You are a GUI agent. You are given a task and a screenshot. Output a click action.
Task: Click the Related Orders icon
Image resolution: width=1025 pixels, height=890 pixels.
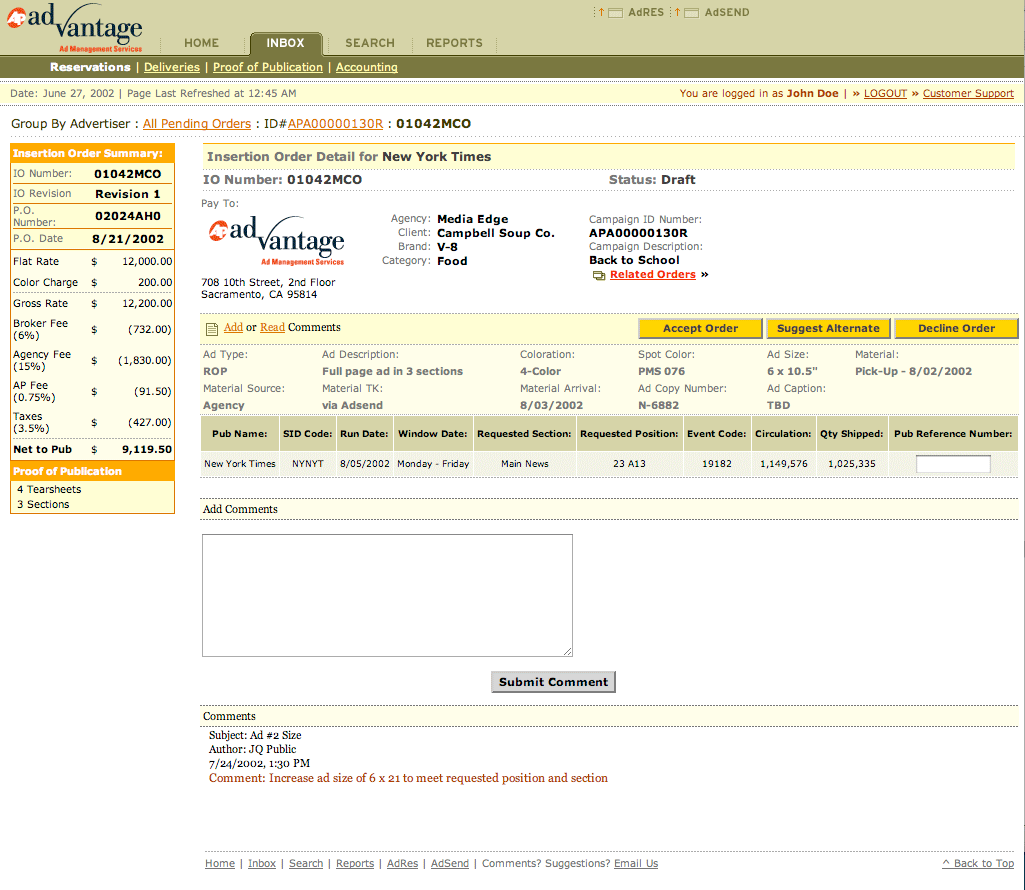599,275
